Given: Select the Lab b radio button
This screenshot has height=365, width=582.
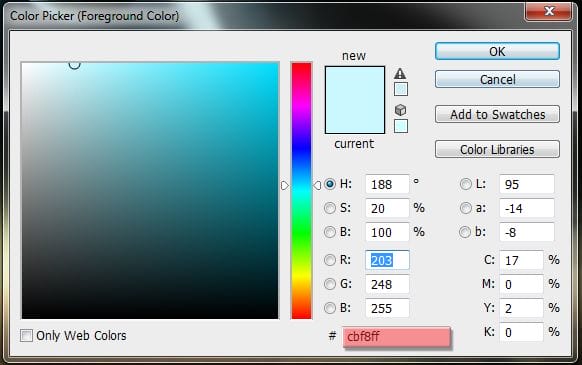Looking at the screenshot, I should (465, 232).
